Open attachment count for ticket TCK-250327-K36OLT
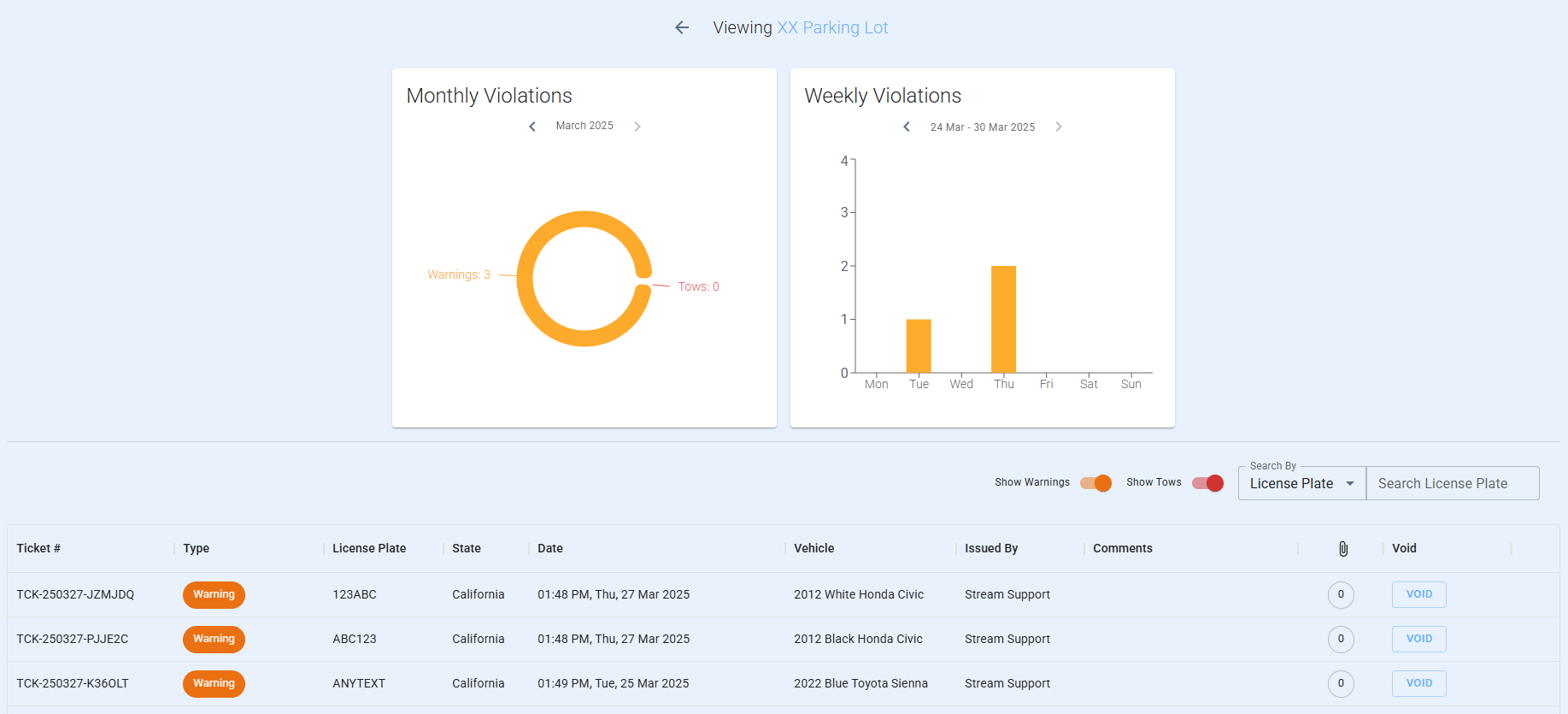The height and width of the screenshot is (714, 1568). tap(1341, 683)
